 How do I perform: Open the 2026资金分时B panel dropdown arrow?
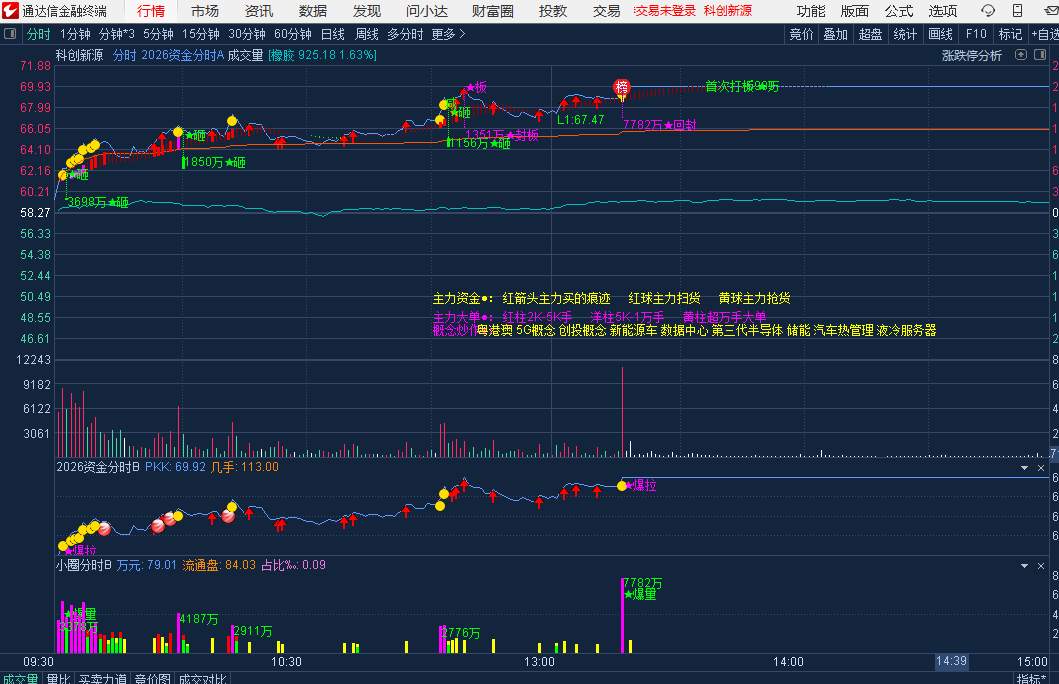pyautogui.click(x=1024, y=467)
